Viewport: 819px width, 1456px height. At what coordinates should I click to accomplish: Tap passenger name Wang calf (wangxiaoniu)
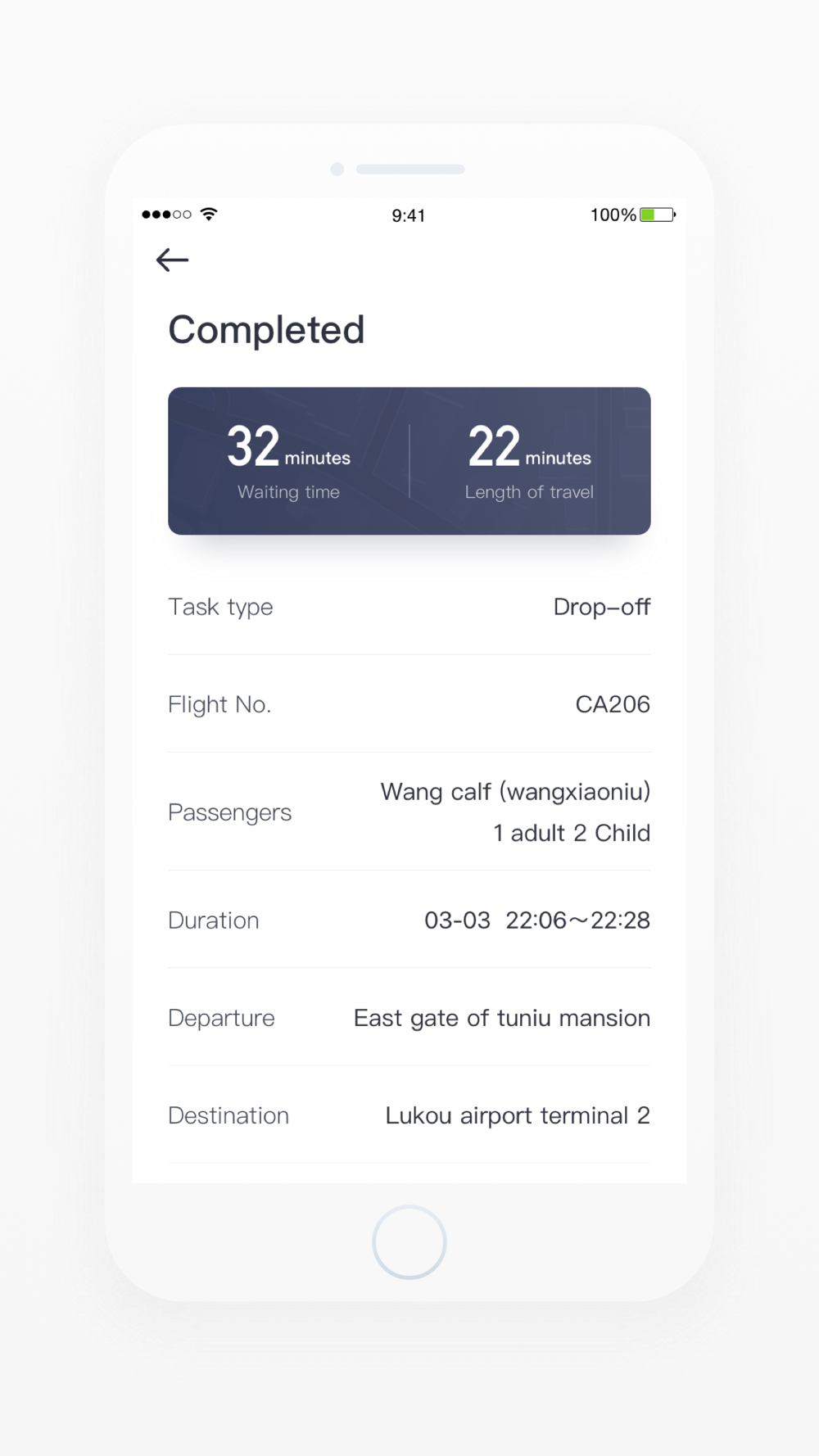[515, 792]
